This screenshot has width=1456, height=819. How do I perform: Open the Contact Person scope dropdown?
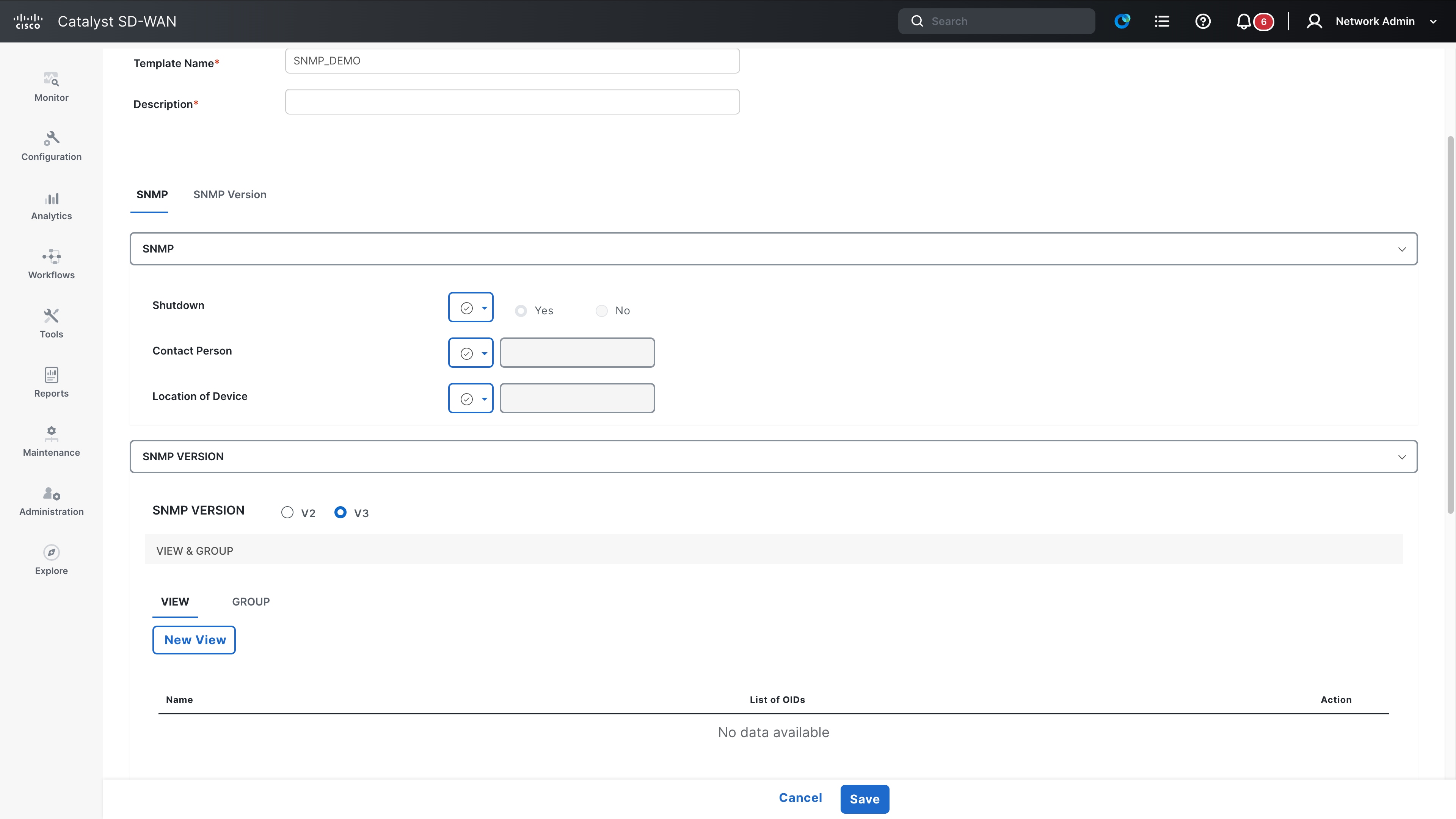(471, 352)
